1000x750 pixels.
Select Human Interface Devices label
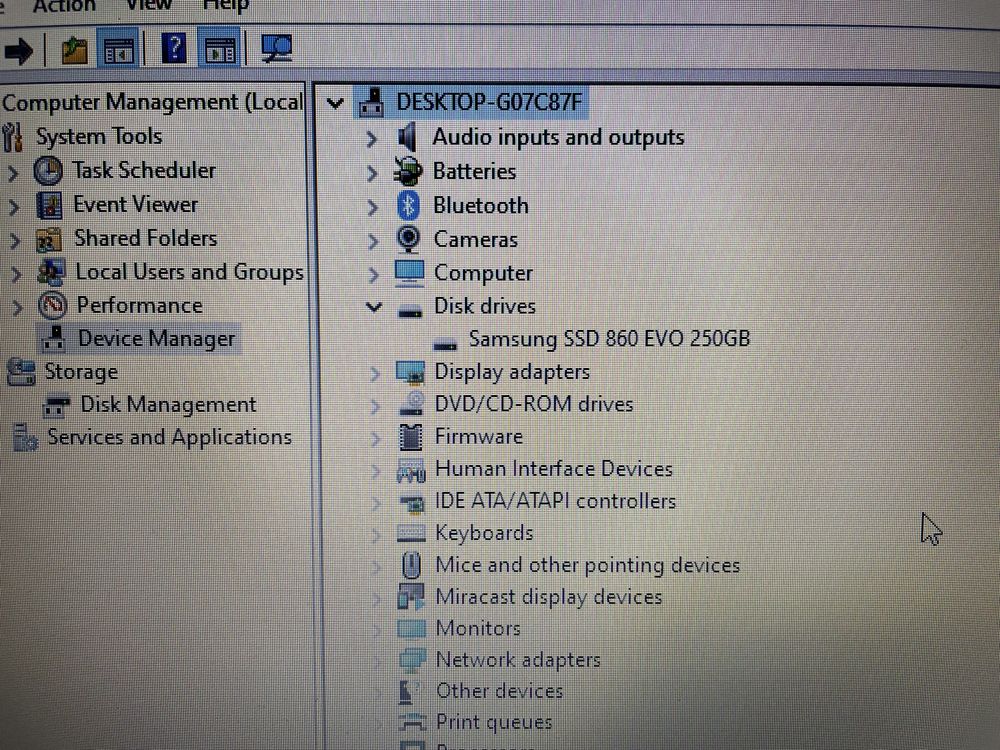click(554, 469)
